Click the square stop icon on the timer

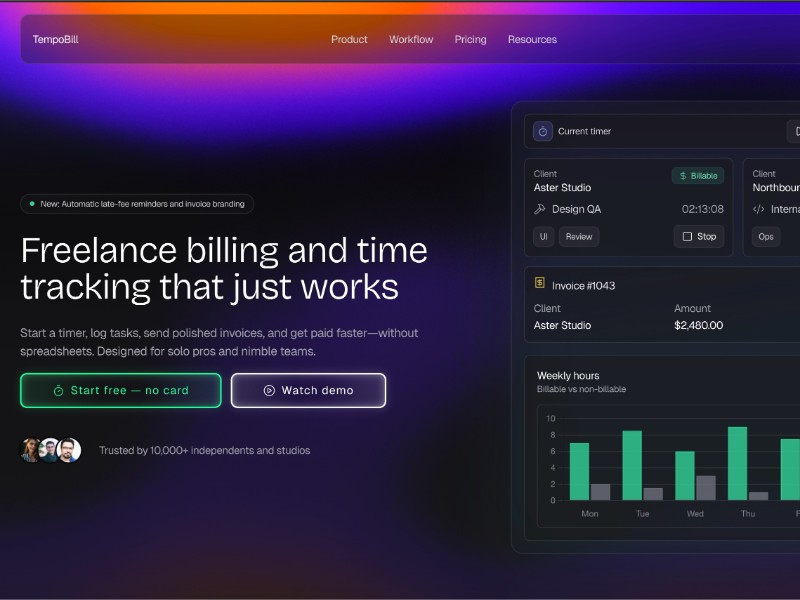coord(685,236)
